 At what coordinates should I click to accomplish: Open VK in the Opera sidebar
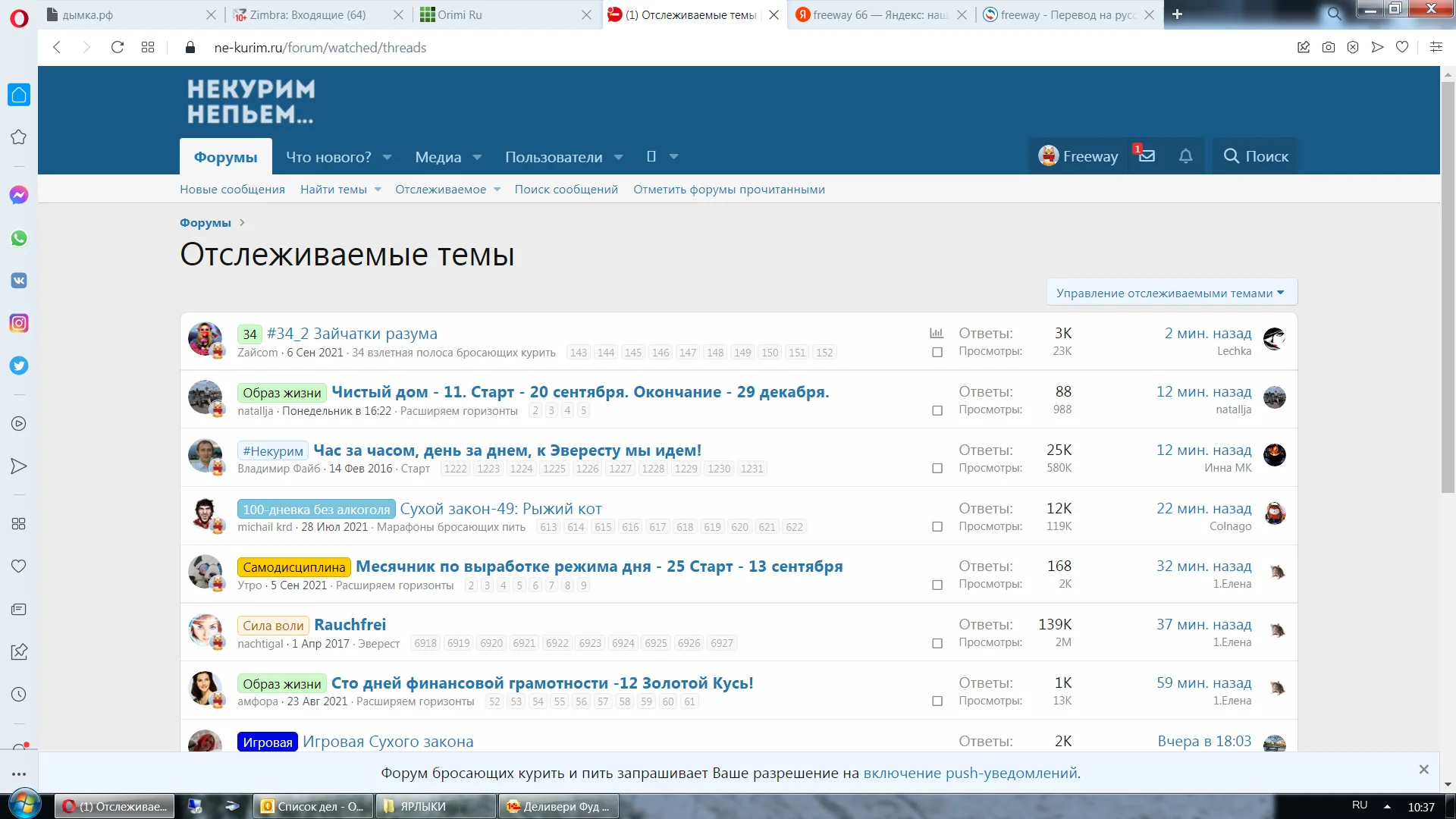(18, 280)
